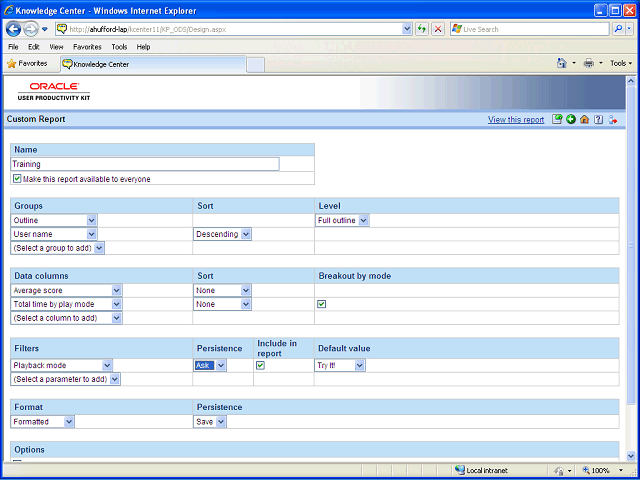Click the Live Search input box
Screen dimensions: 640x480
pyautogui.click(x=530, y=29)
